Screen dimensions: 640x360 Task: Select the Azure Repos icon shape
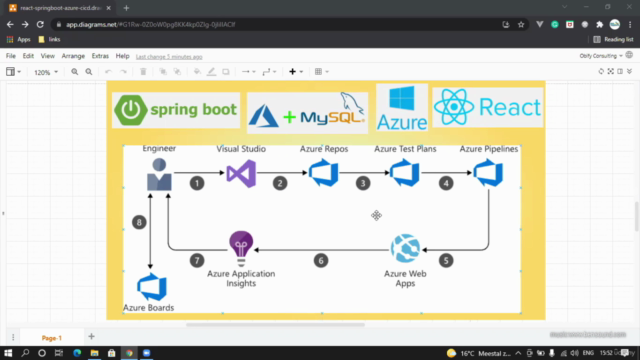click(x=324, y=173)
